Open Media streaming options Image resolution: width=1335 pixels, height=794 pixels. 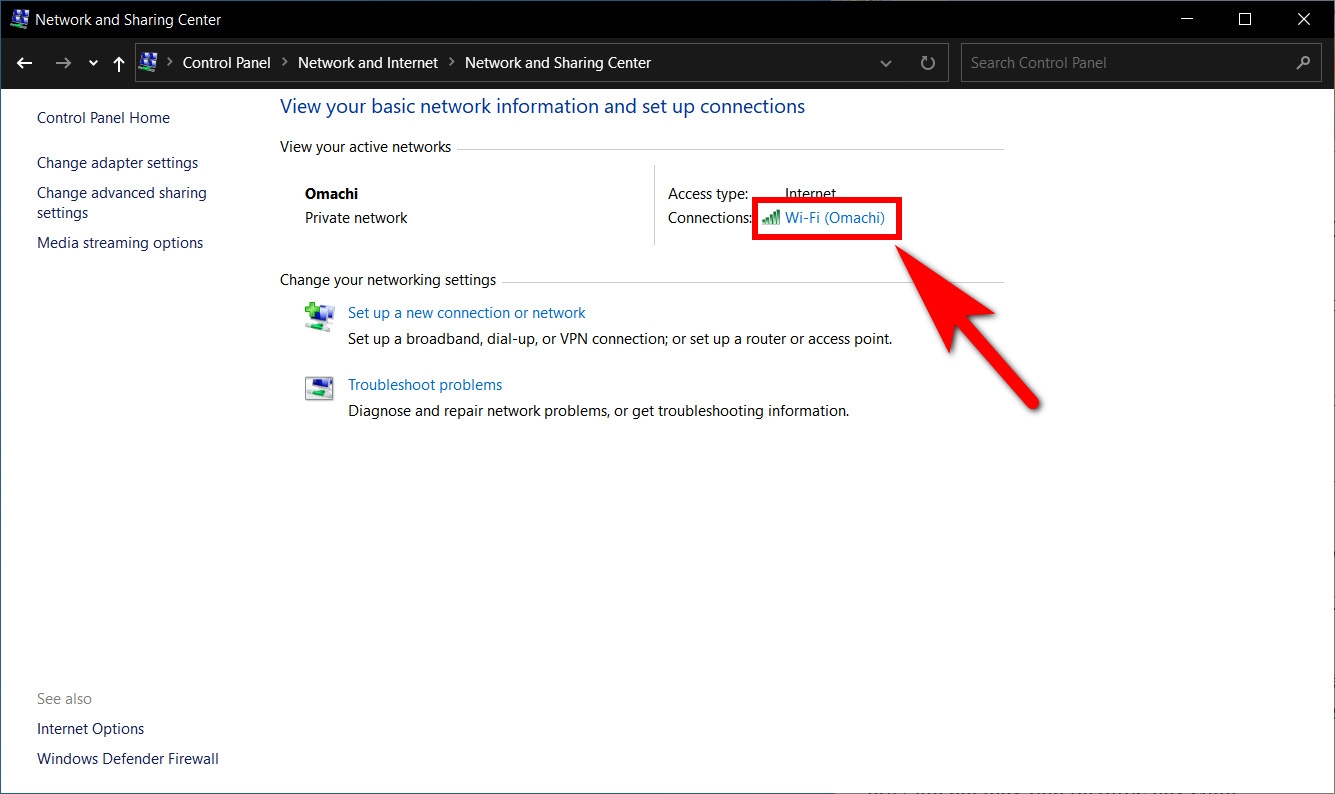120,243
